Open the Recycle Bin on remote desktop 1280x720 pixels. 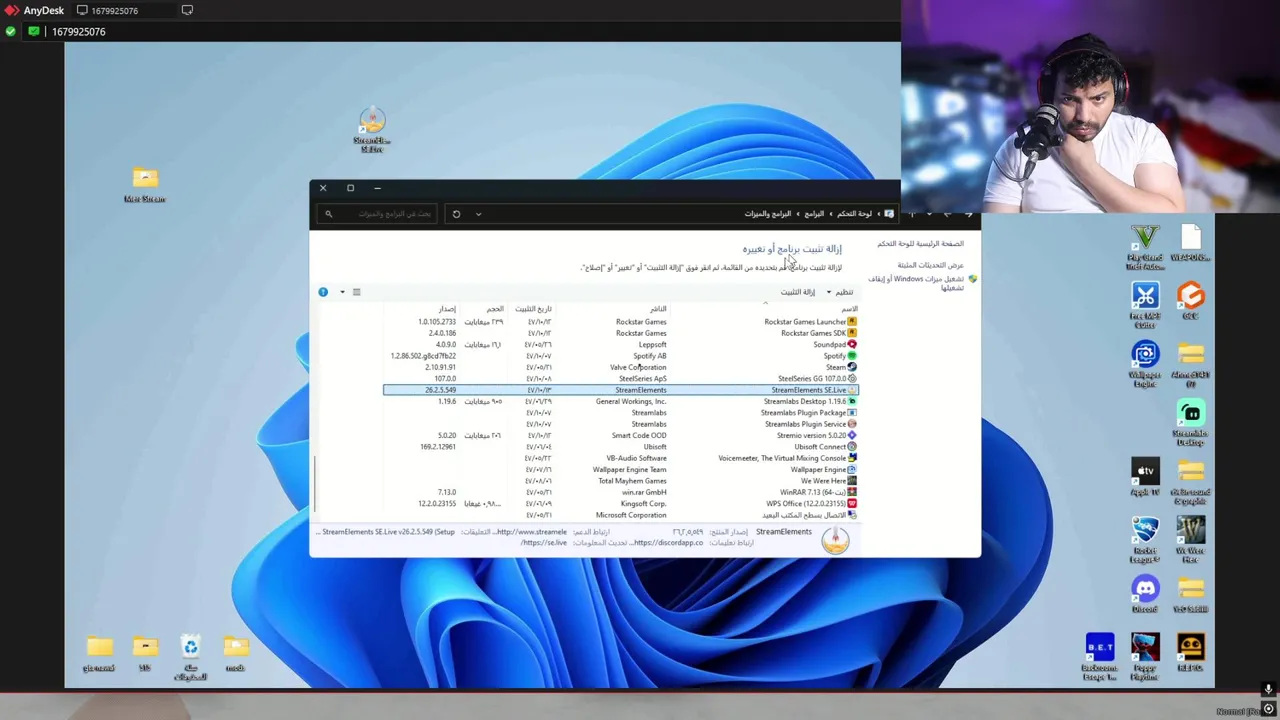pos(190,657)
